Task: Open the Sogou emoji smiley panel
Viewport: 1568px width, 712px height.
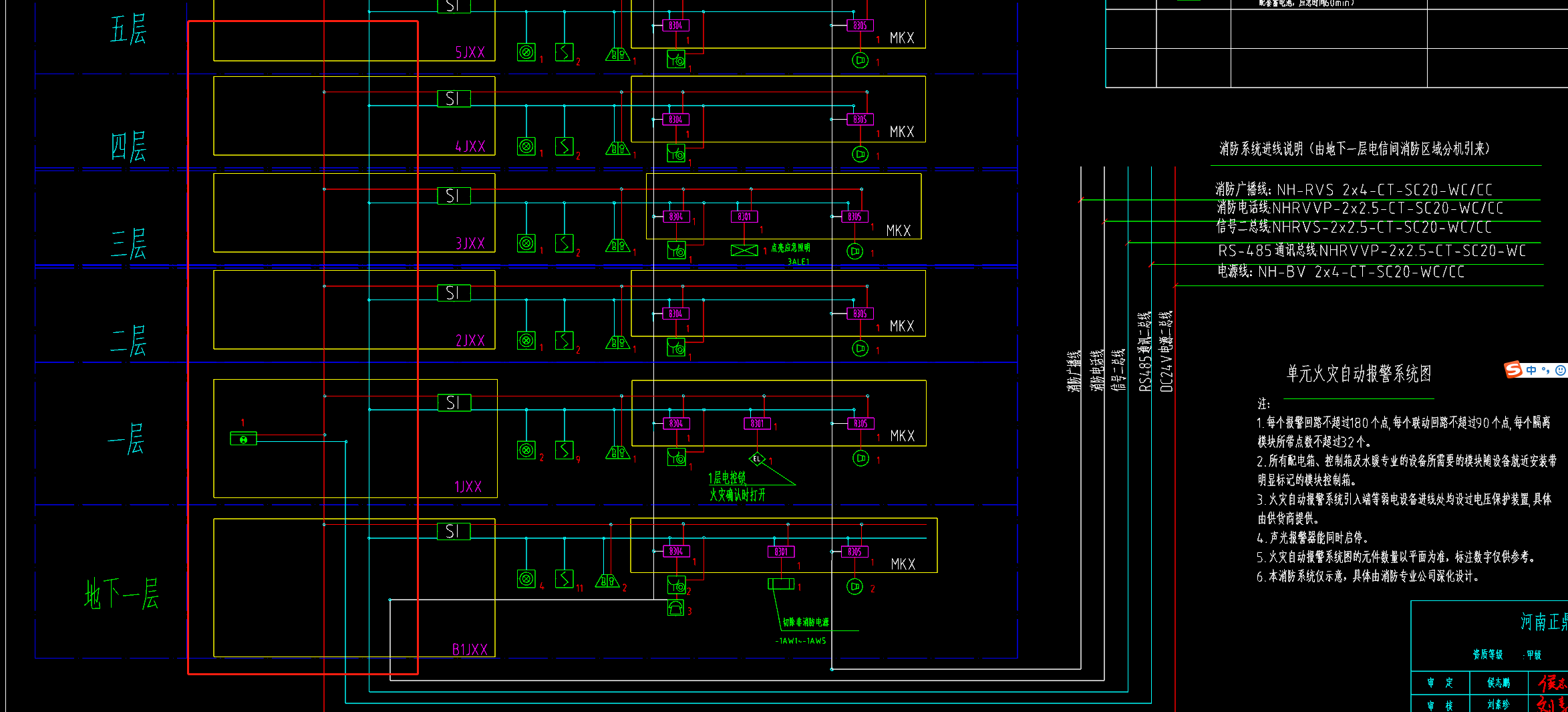Action: [1560, 370]
